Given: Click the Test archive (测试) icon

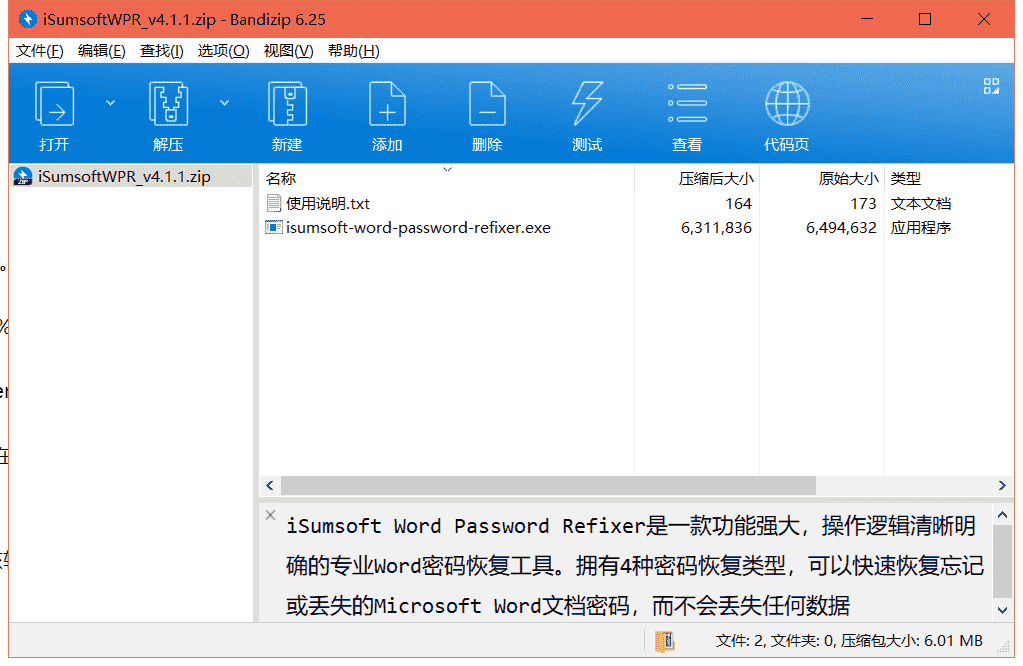Looking at the screenshot, I should (x=587, y=104).
